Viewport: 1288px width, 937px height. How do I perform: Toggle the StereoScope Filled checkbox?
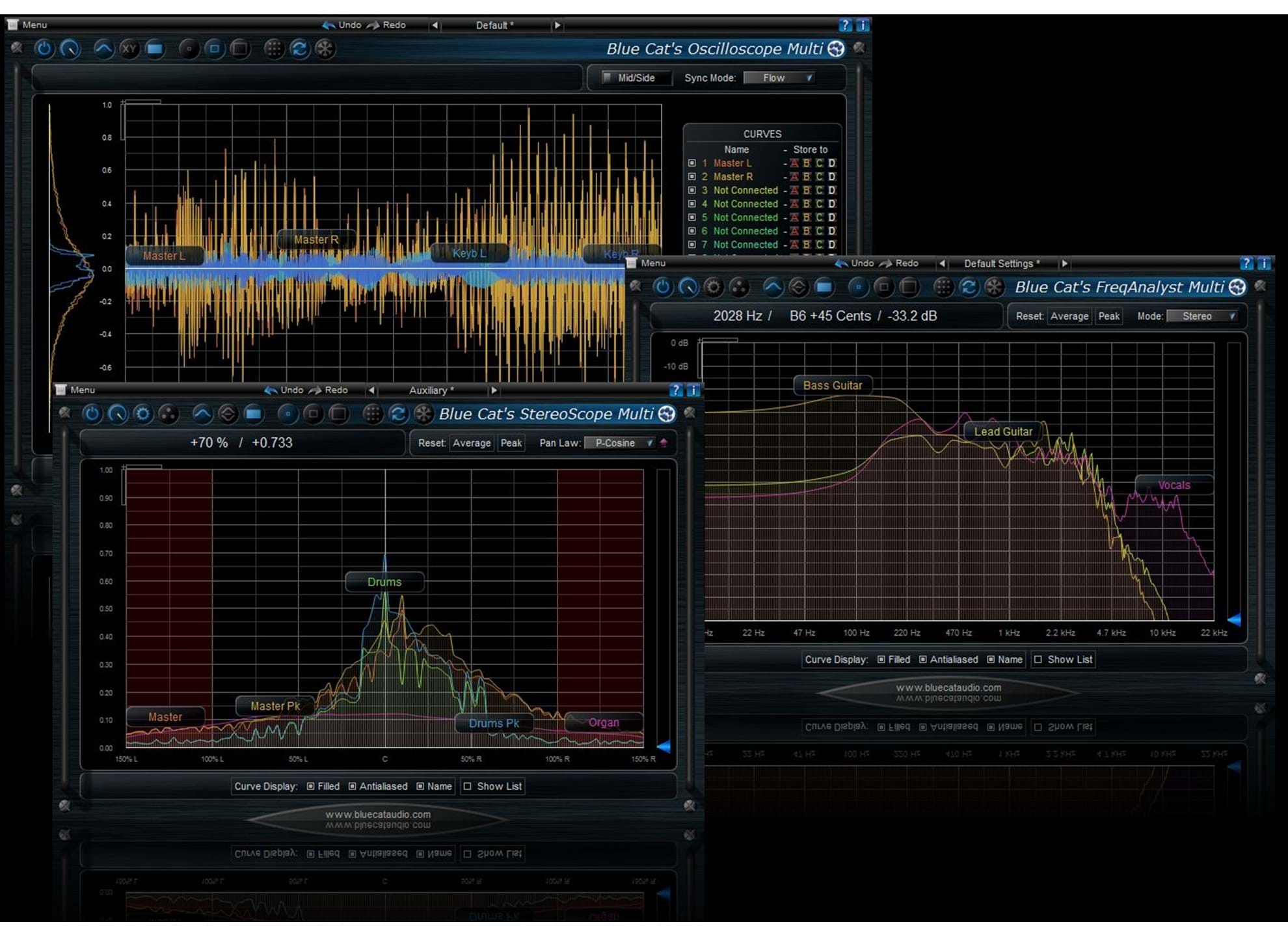click(310, 787)
